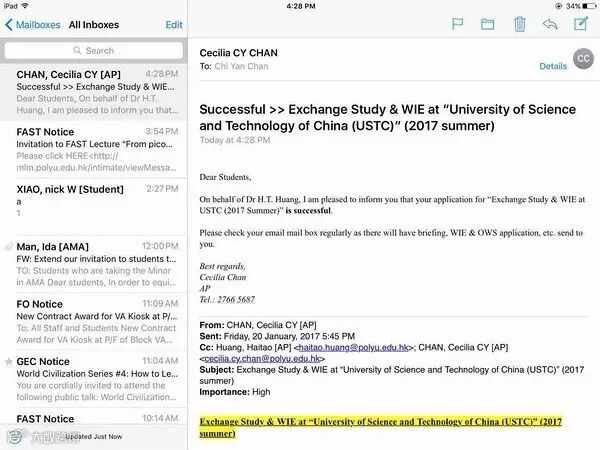Open email from Man, Ida [AMA]
The width and height of the screenshot is (600, 450).
click(x=94, y=264)
